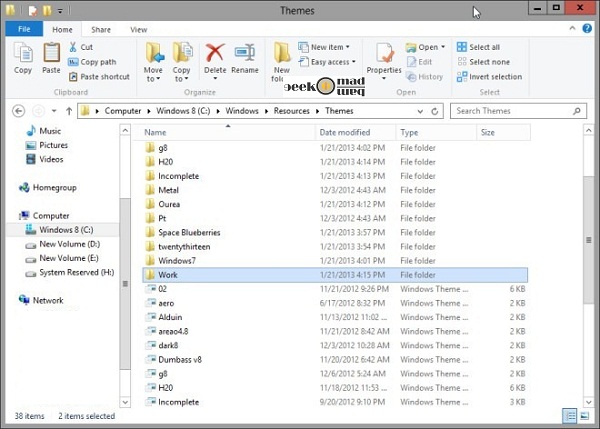The height and width of the screenshot is (429, 600).
Task: Select the Work folder
Action: pyautogui.click(x=335, y=275)
